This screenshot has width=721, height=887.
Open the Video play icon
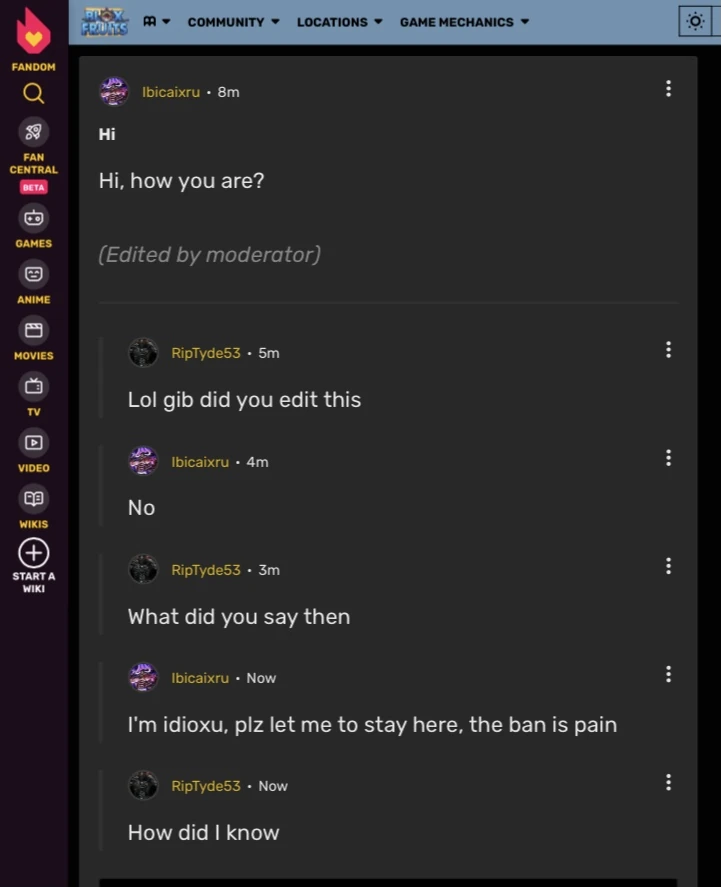[33, 441]
